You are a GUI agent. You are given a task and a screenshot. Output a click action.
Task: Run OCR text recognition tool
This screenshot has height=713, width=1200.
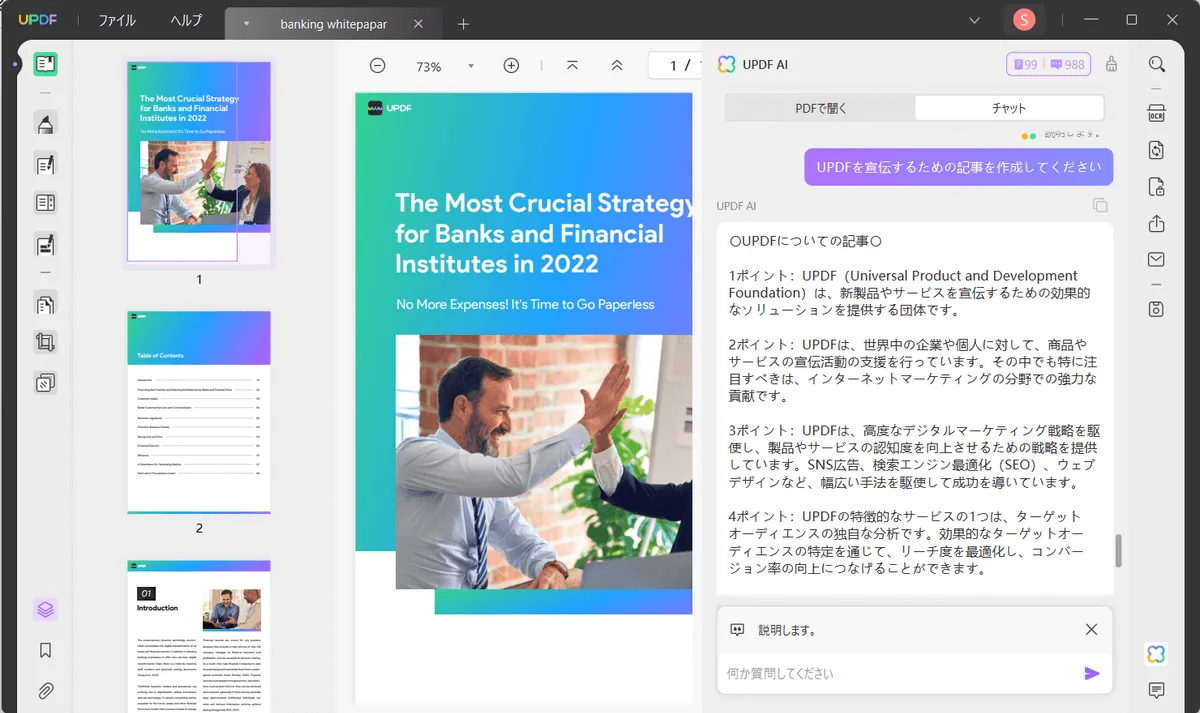point(1156,112)
